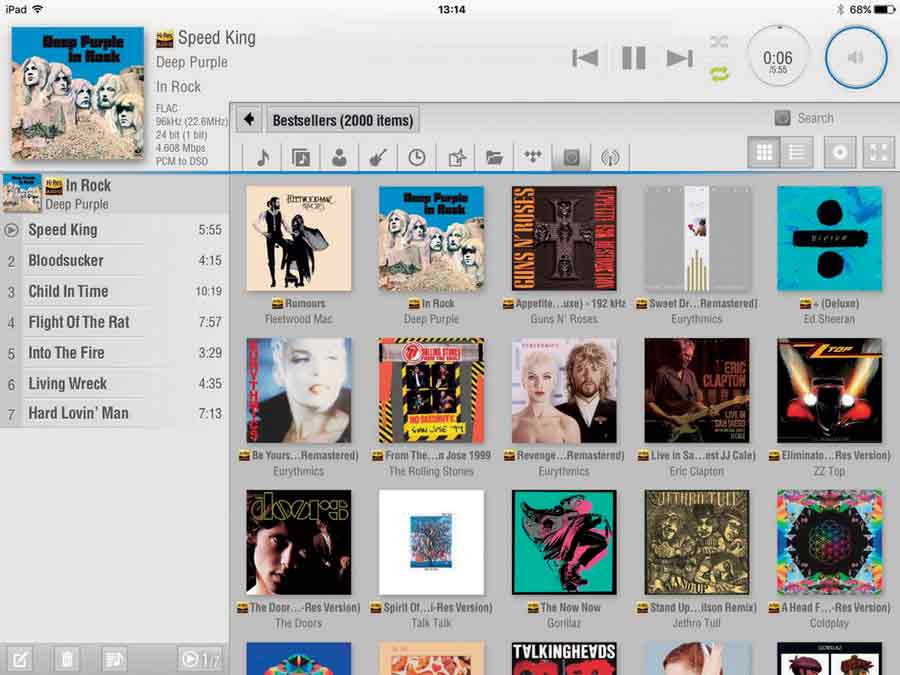Image resolution: width=900 pixels, height=675 pixels.
Task: Play track 6 Living Wreck
Action: pyautogui.click(x=115, y=383)
